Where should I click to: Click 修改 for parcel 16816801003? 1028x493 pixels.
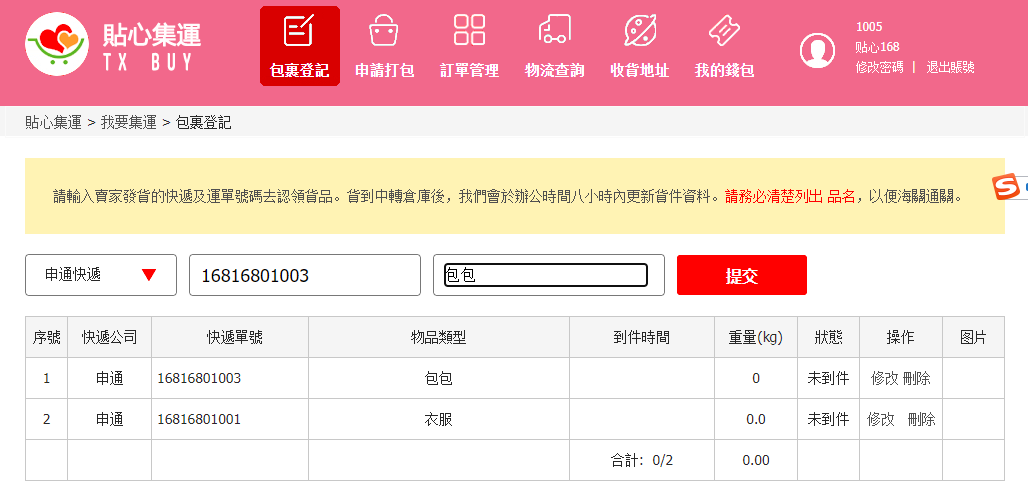pyautogui.click(x=884, y=378)
